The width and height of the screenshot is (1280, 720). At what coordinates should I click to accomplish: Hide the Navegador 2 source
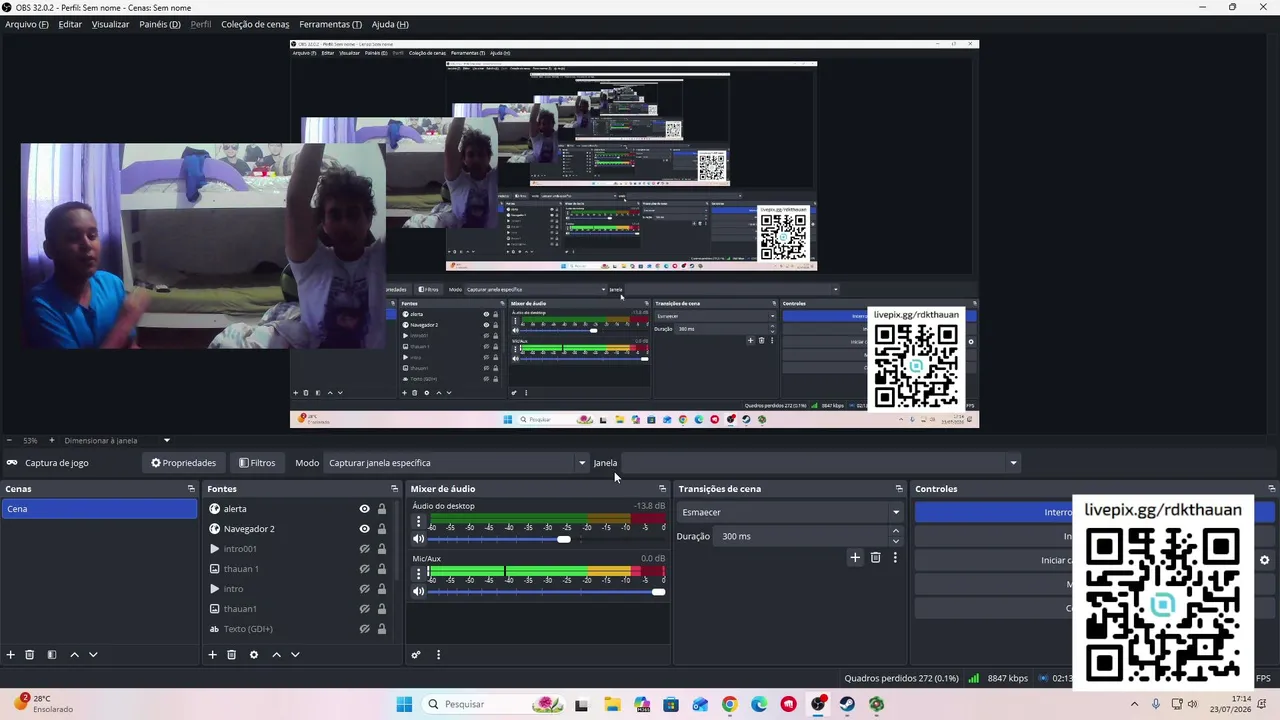[x=365, y=529]
